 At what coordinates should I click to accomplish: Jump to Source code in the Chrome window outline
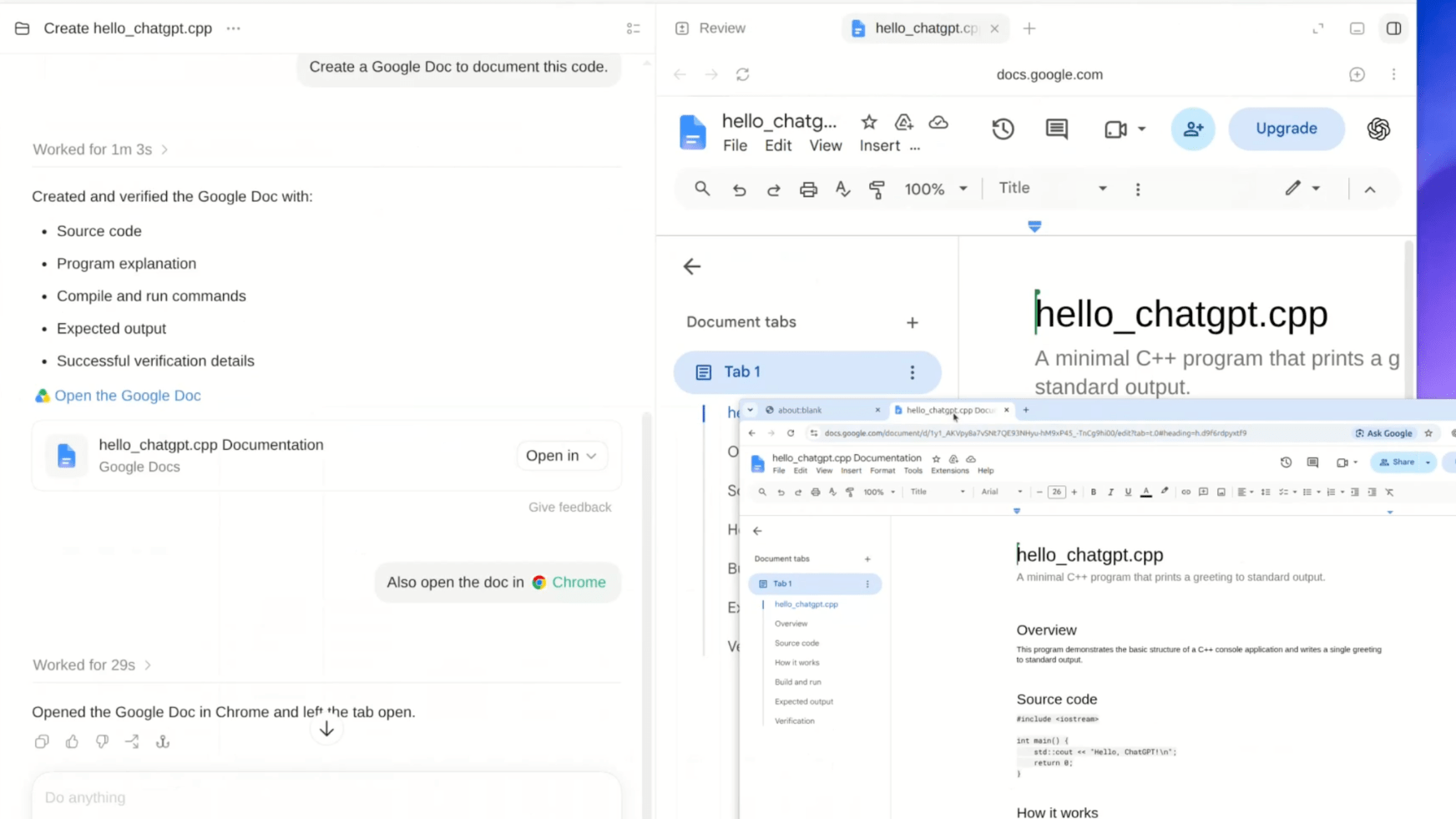796,643
